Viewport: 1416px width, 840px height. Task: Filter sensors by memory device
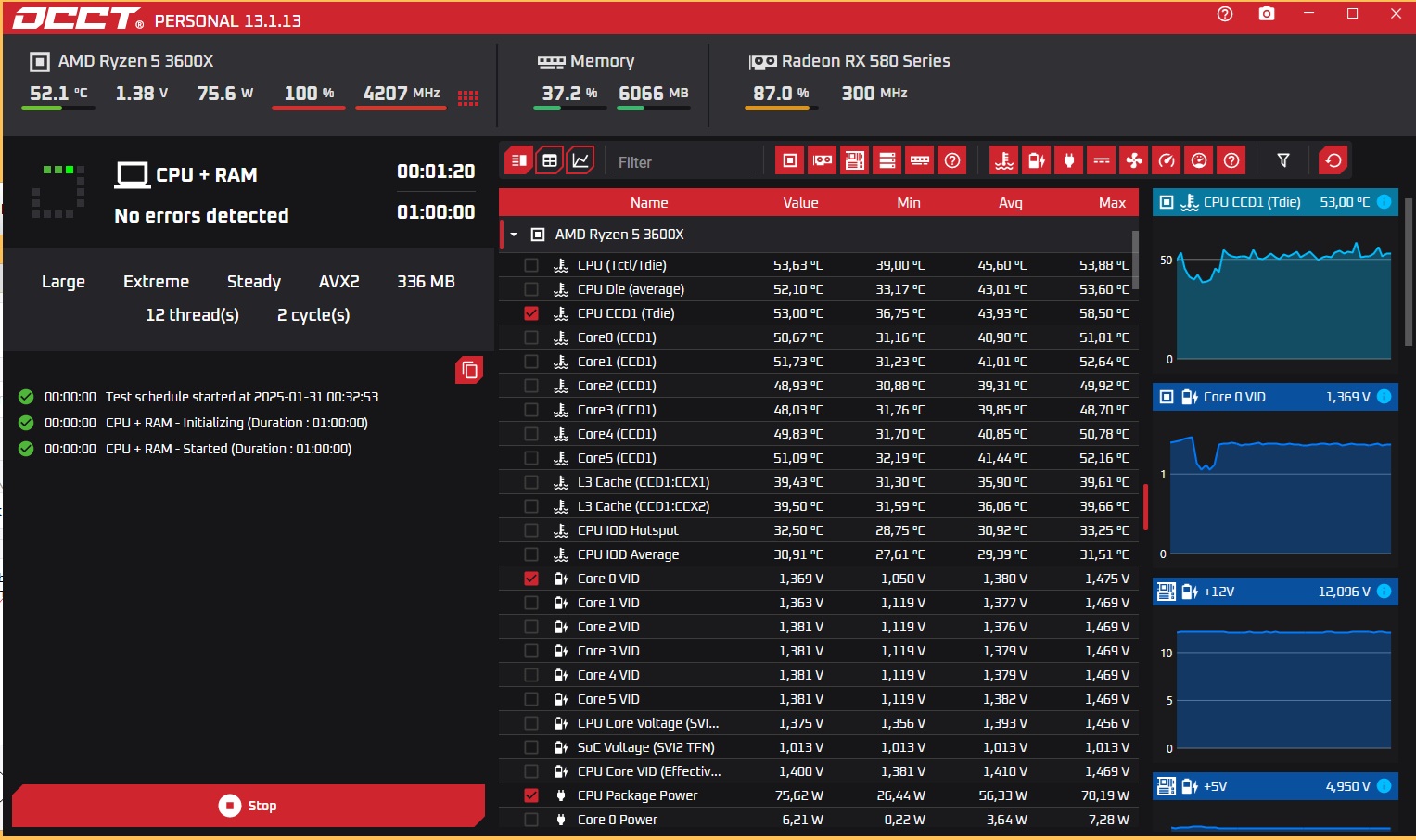tap(920, 160)
